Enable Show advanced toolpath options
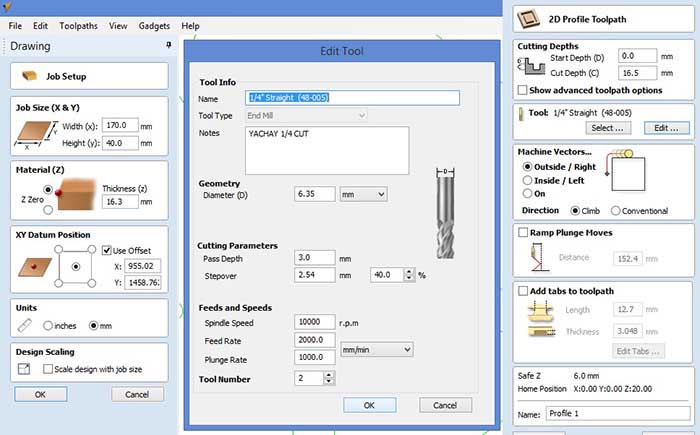This screenshot has height=435, width=700. [x=522, y=90]
